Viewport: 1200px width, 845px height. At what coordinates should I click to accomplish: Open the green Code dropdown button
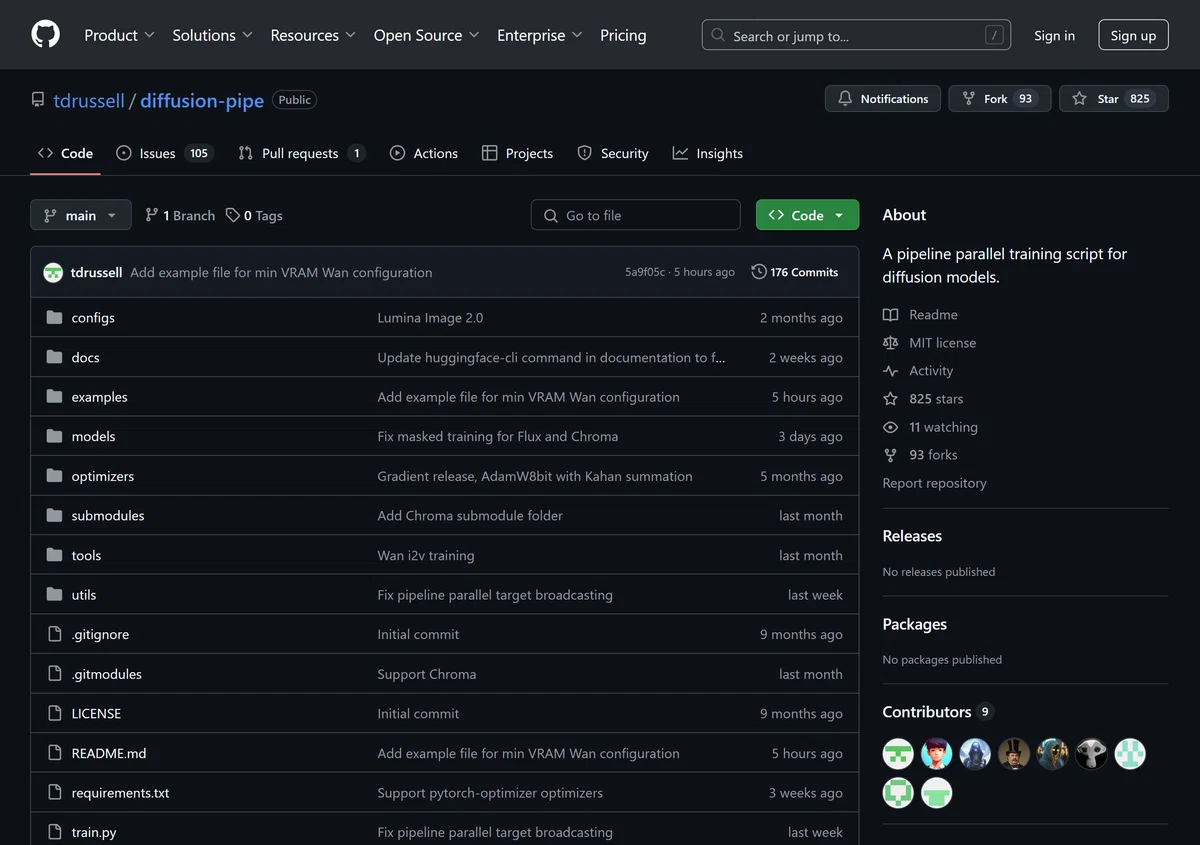coord(807,215)
